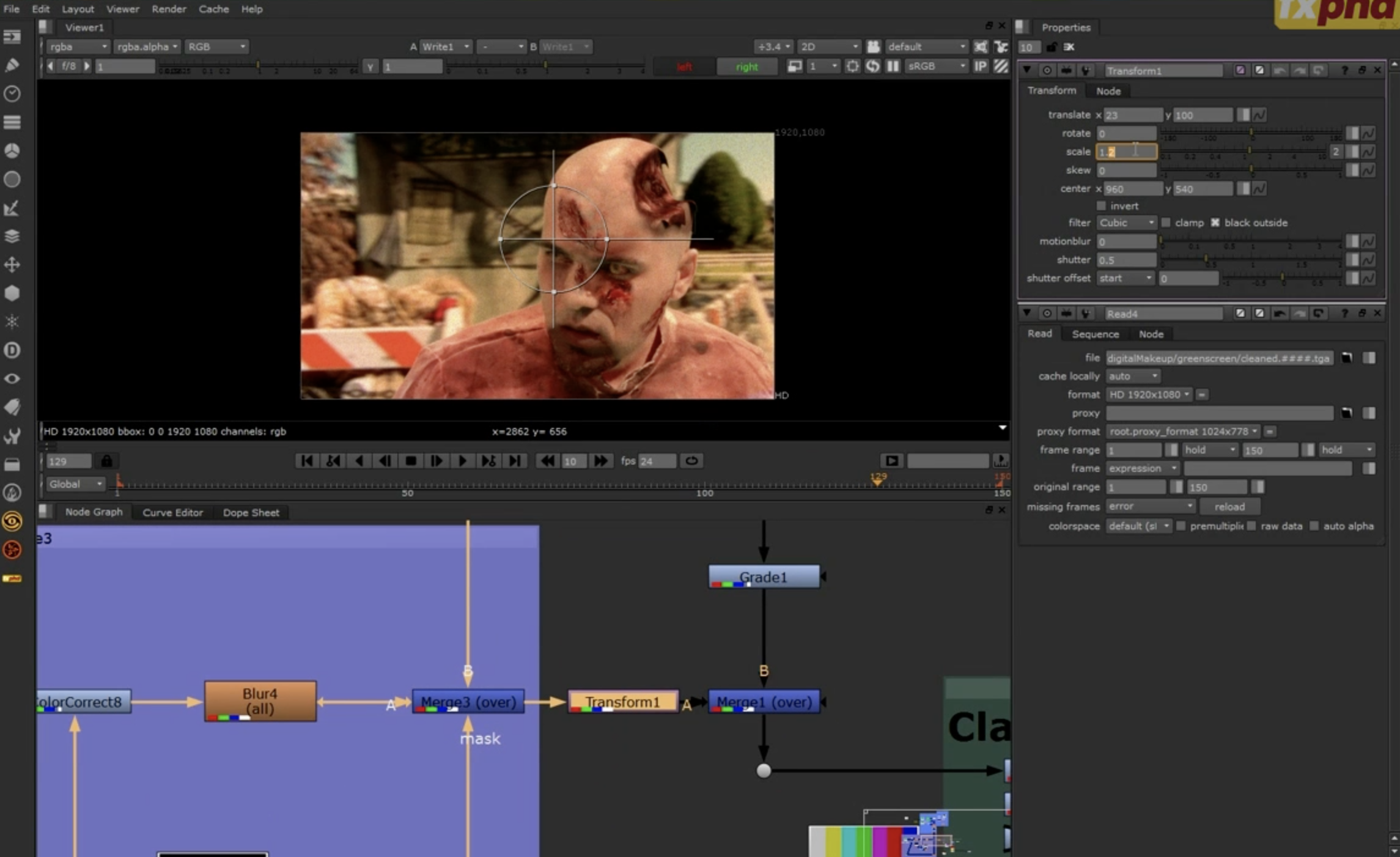Open the Render menu
This screenshot has width=1400, height=857.
(x=169, y=9)
